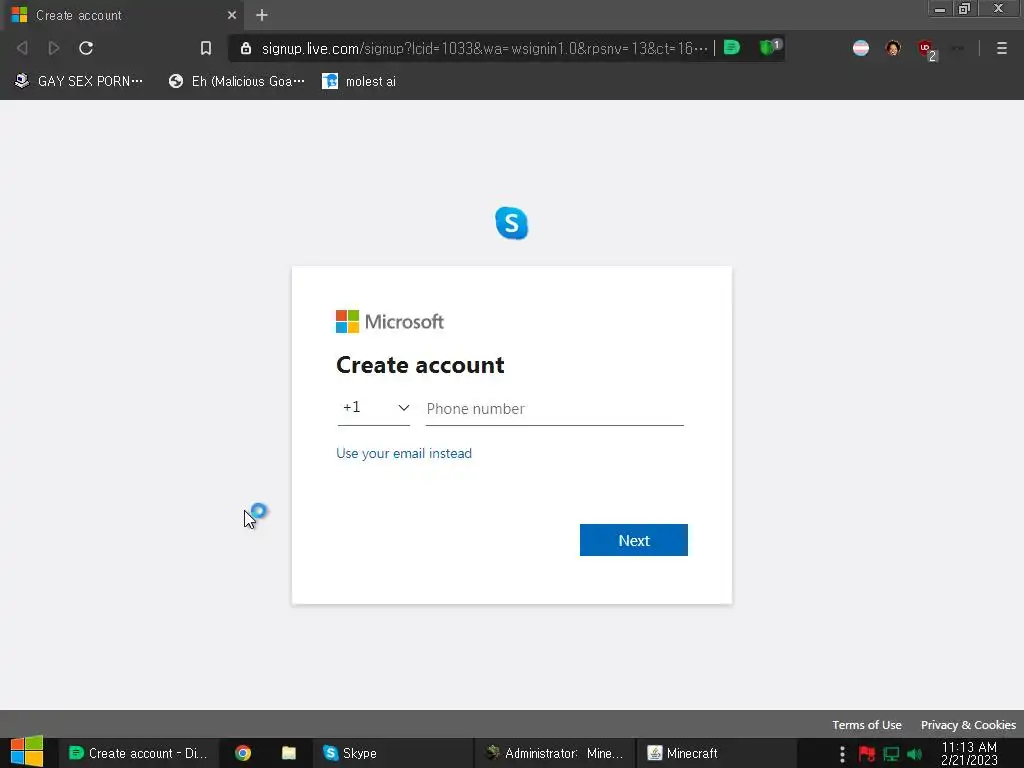
Task: Click the address bar URL
Action: tap(485, 48)
